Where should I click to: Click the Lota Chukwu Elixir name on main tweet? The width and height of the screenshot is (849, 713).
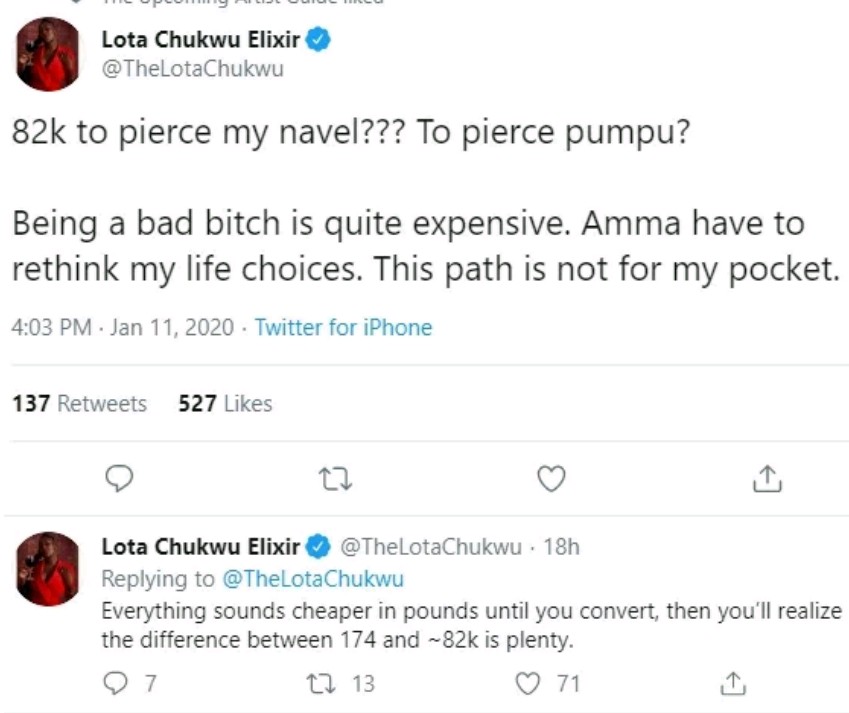click(201, 41)
